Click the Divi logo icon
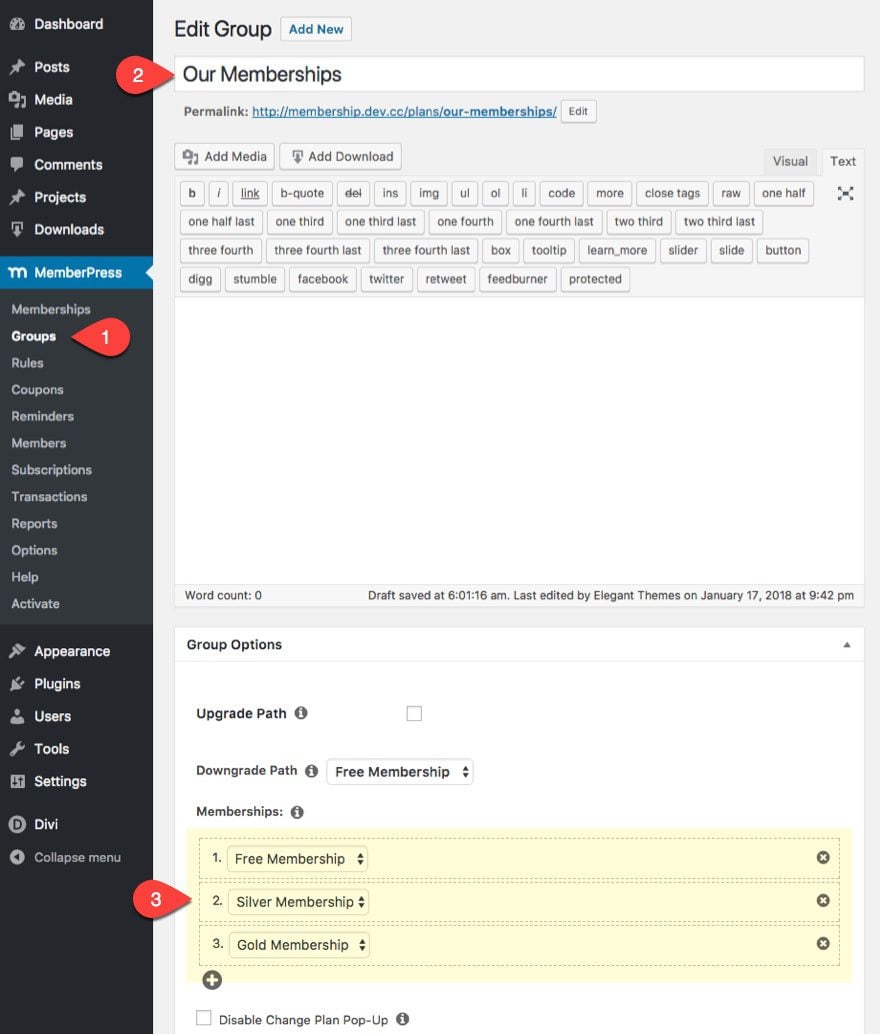This screenshot has height=1034, width=880. pyautogui.click(x=17, y=824)
